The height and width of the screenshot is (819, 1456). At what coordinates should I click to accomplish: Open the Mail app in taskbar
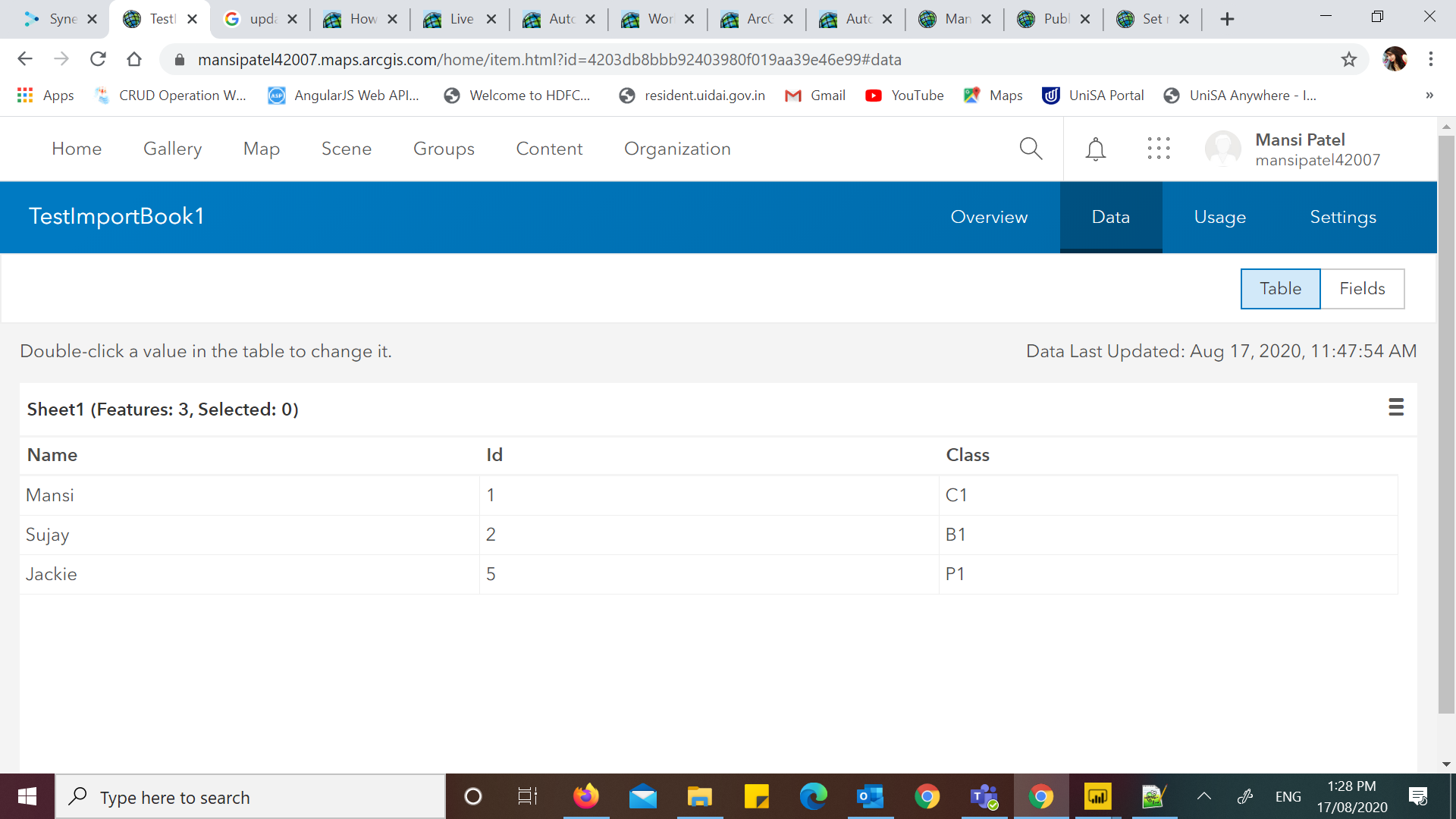click(x=642, y=796)
